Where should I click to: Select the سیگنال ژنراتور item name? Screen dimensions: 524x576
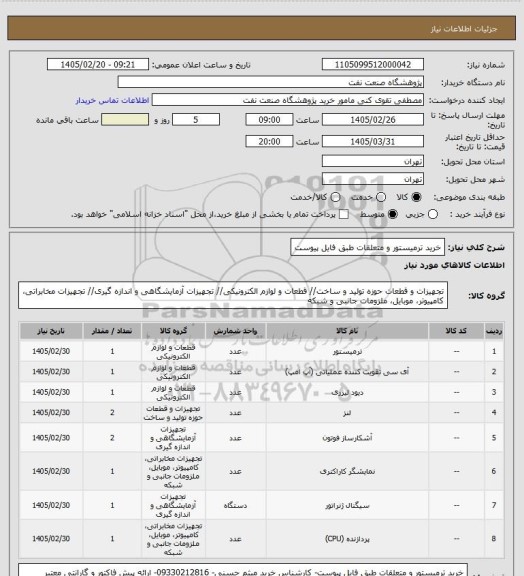(x=347, y=505)
